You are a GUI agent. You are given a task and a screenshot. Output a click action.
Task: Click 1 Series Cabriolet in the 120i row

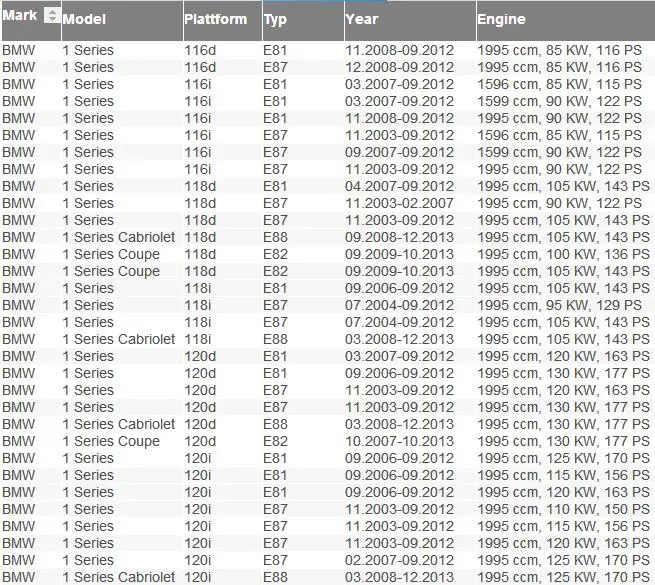click(x=119, y=577)
